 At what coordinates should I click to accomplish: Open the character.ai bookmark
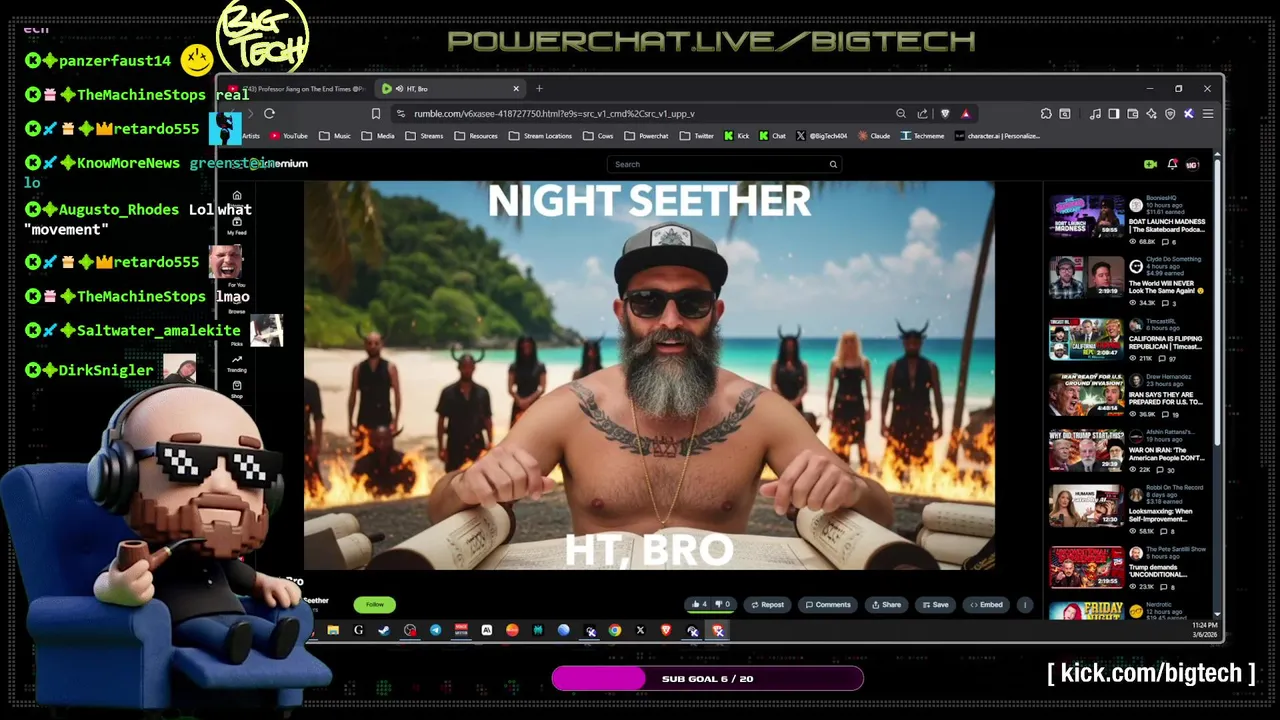pos(997,136)
